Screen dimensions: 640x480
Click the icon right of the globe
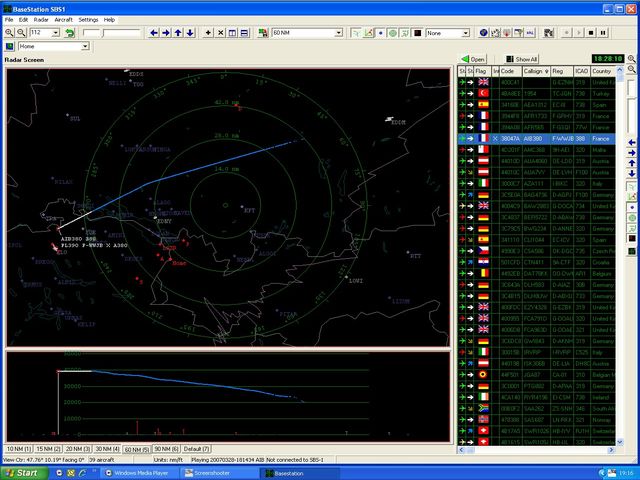pos(495,33)
